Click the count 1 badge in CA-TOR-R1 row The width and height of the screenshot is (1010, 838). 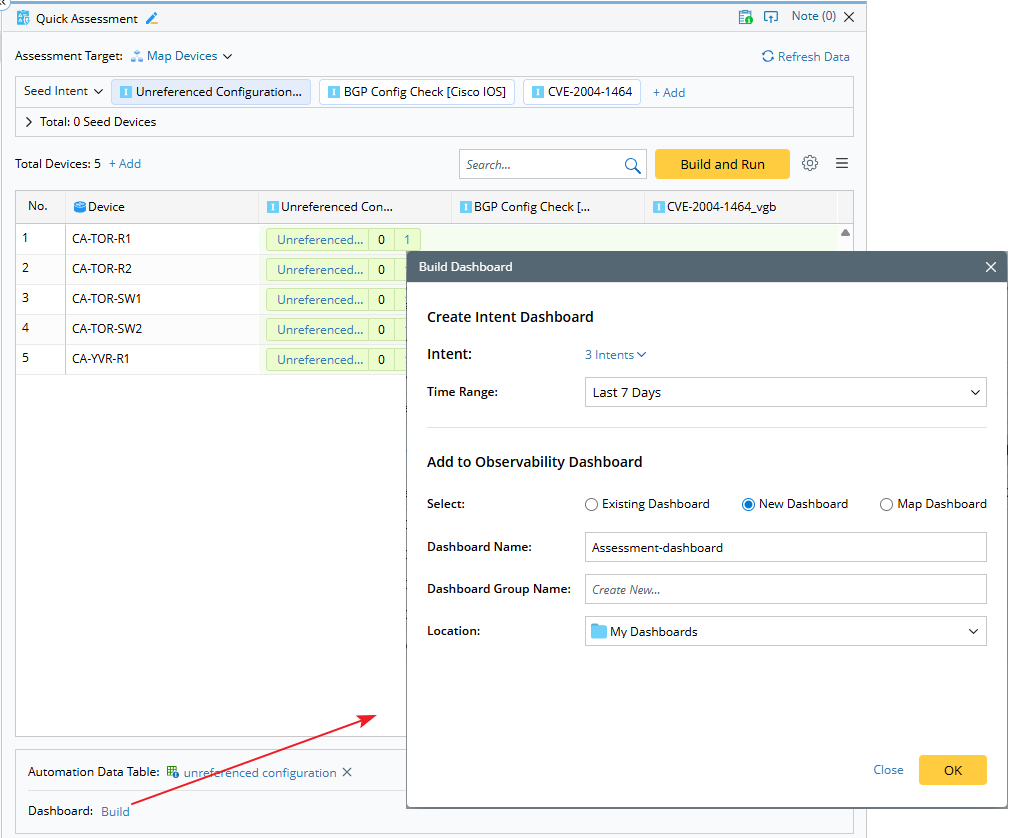[x=407, y=240]
